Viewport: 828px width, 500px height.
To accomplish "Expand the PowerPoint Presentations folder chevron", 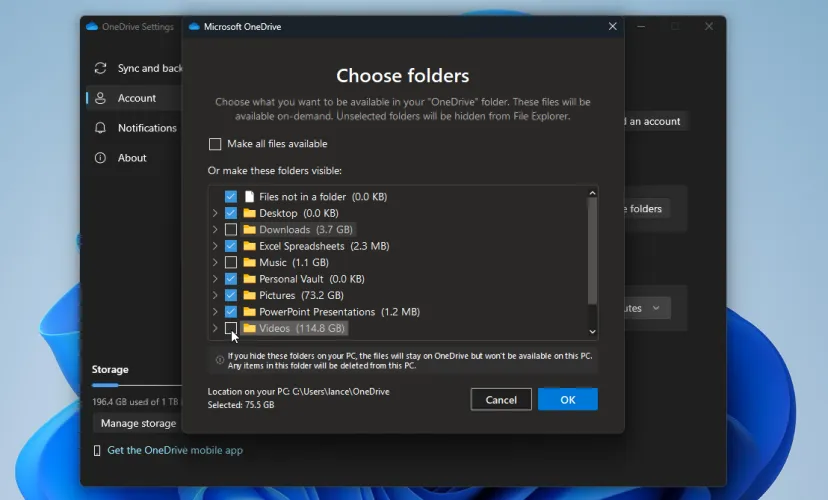I will (x=215, y=312).
